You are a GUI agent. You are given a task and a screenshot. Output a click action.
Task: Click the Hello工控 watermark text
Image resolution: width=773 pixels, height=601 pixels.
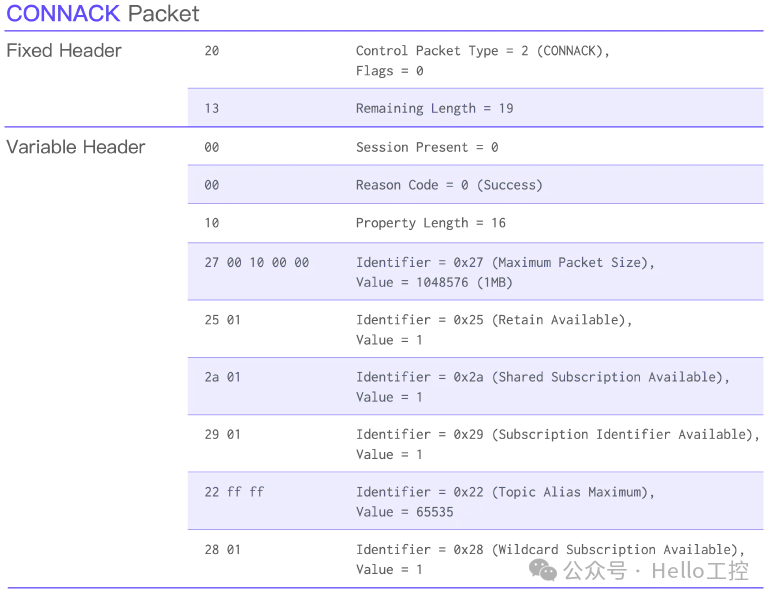point(701,571)
